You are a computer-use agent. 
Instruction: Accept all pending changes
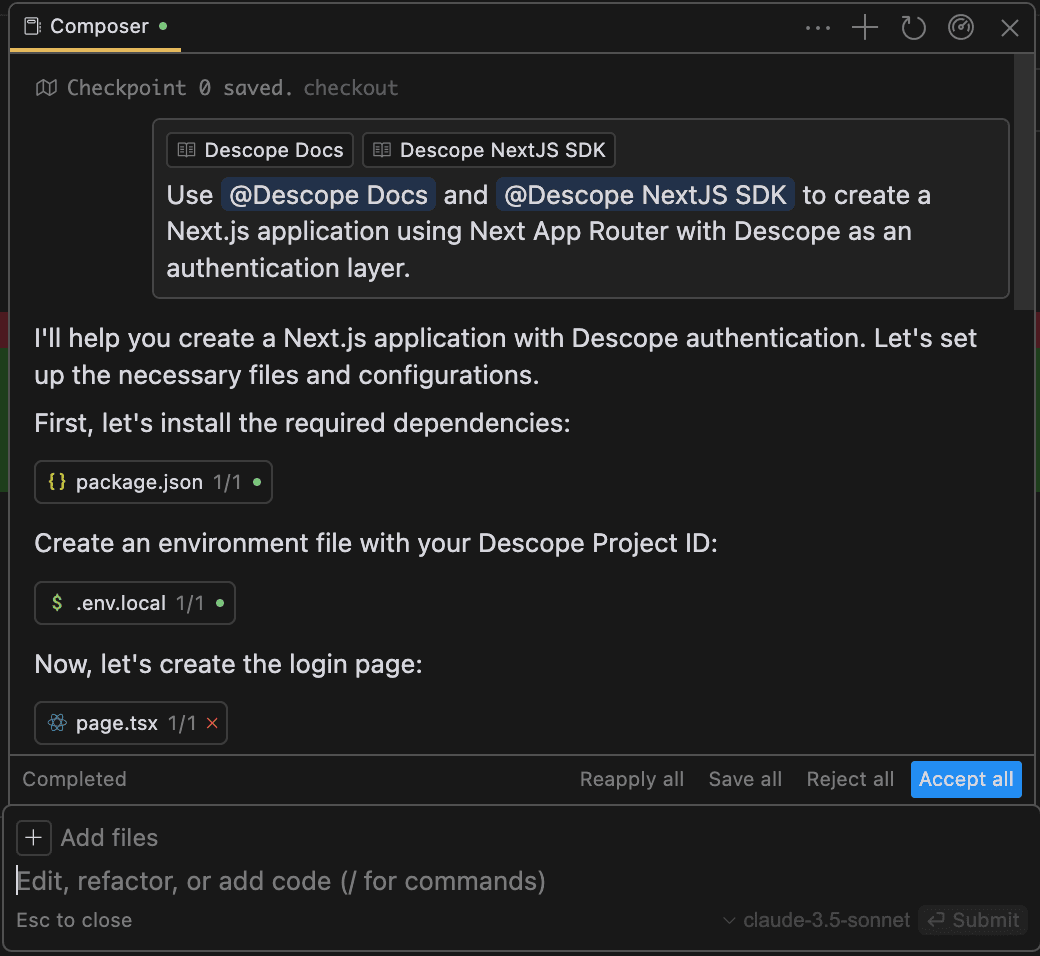tap(965, 779)
